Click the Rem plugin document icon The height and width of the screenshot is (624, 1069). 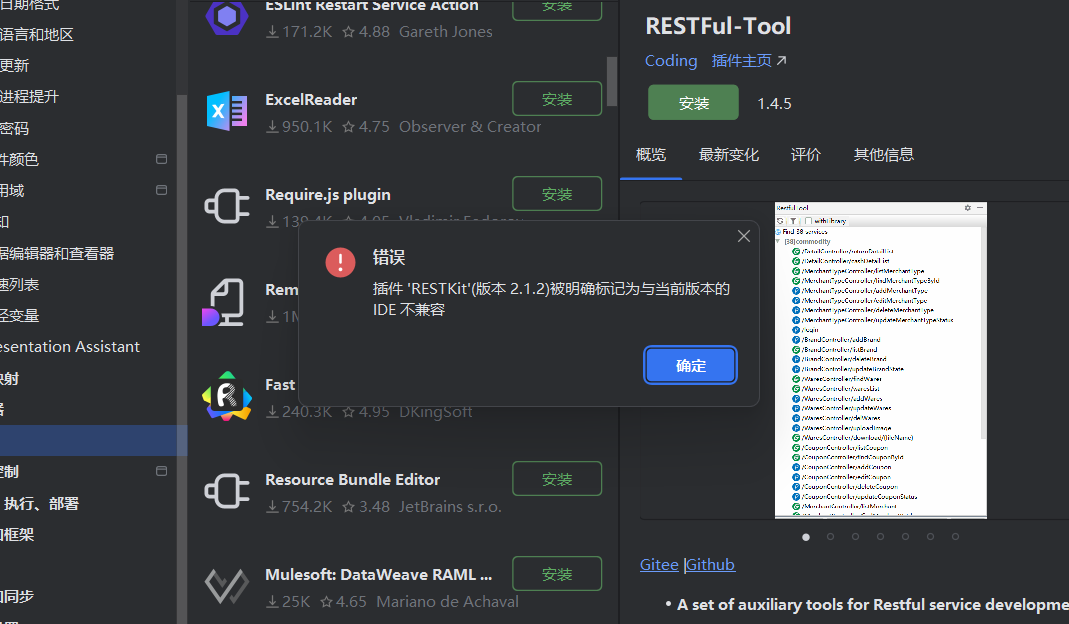tap(224, 302)
